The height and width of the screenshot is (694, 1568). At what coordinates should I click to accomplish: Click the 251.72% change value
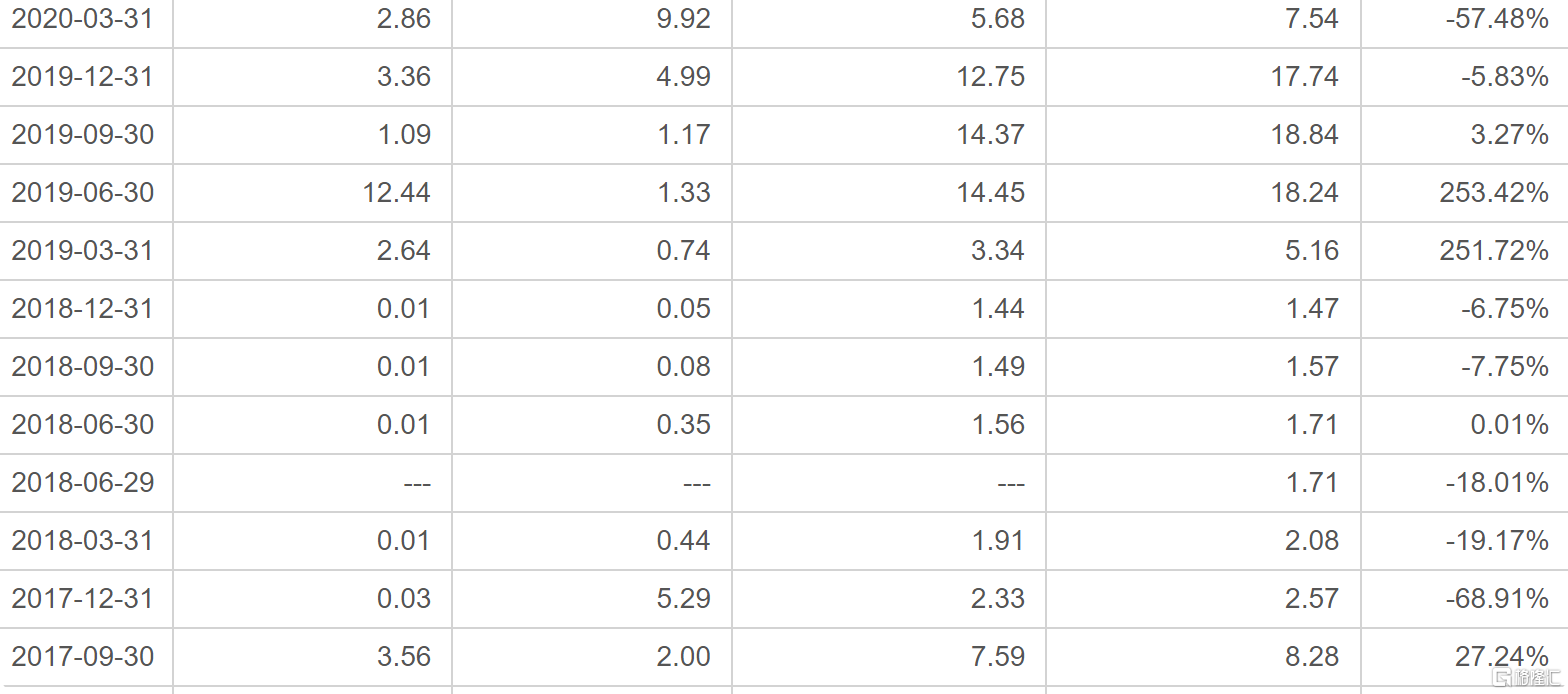pyautogui.click(x=1494, y=250)
